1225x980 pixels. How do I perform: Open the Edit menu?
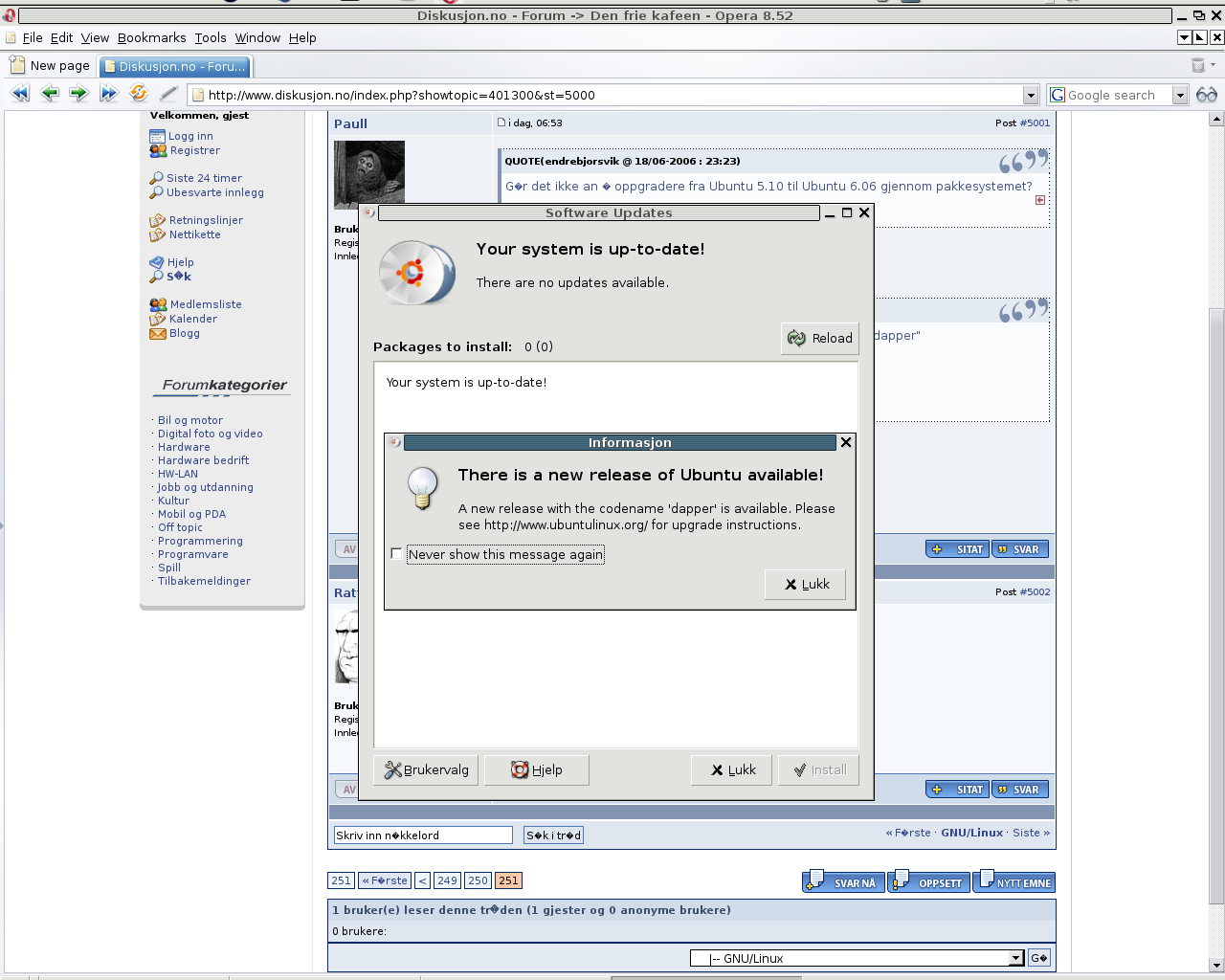pos(62,37)
